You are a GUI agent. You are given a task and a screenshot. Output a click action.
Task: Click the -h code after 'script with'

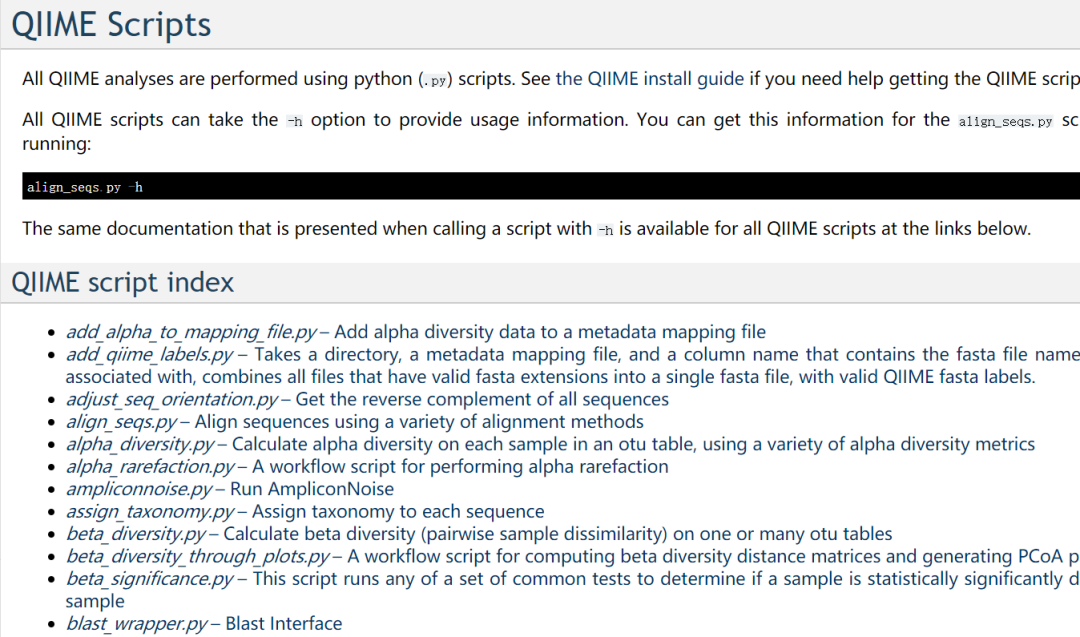click(x=605, y=230)
